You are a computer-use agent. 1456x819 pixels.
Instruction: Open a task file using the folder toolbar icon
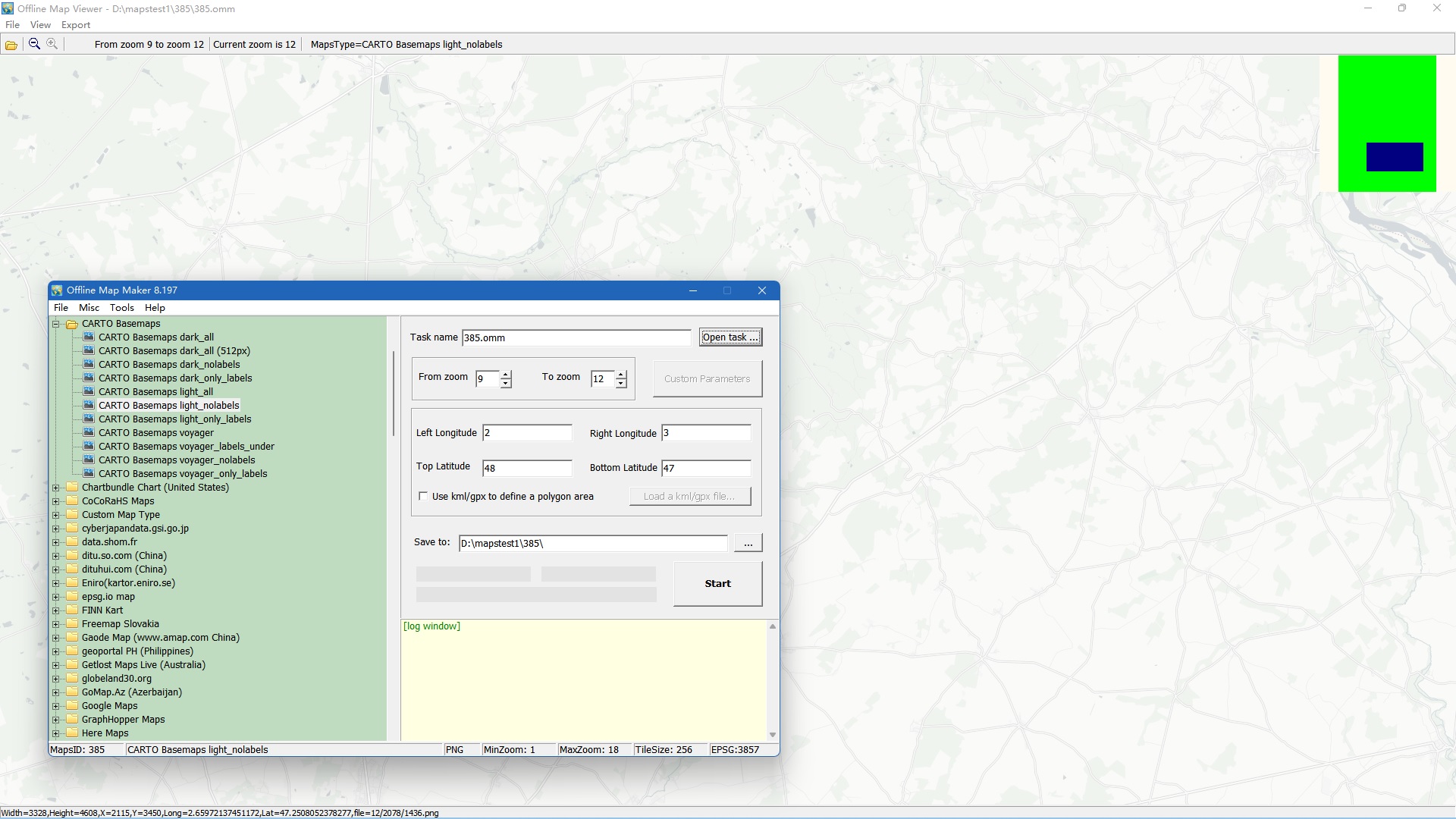tap(11, 43)
